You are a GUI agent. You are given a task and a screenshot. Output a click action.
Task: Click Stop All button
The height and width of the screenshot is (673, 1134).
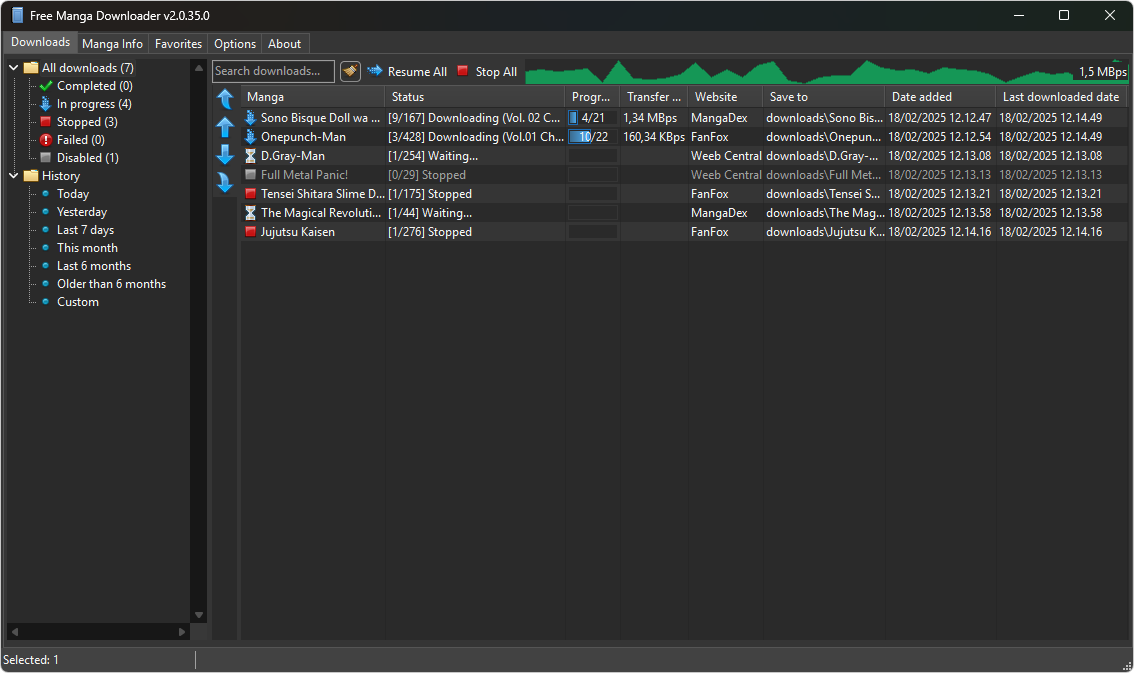487,71
